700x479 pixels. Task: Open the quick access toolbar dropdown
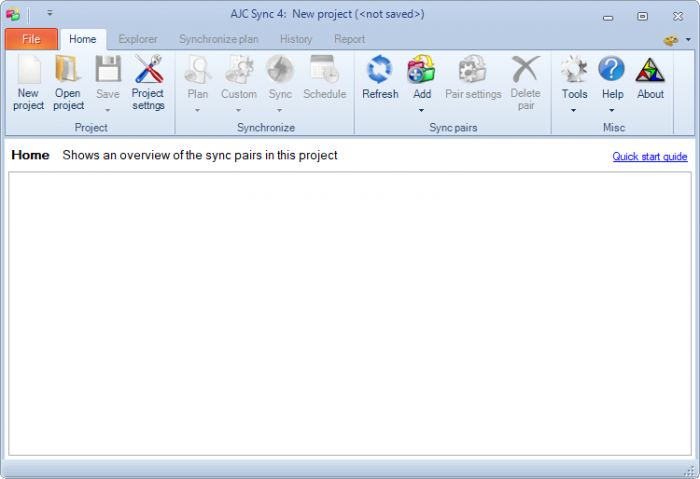point(50,13)
